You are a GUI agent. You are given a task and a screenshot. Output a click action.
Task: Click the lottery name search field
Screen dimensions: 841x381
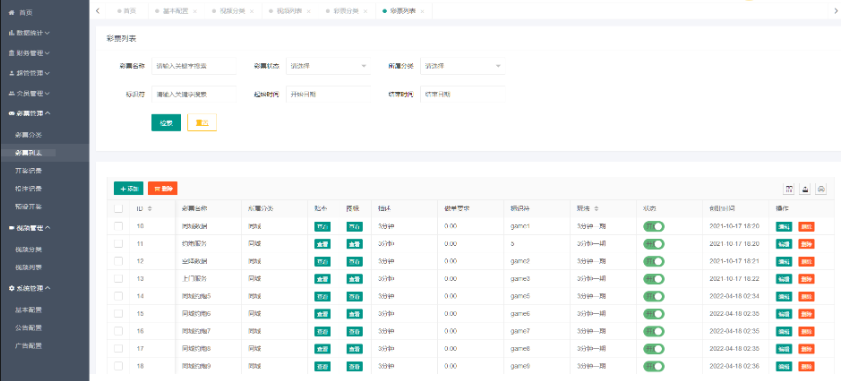[194, 65]
